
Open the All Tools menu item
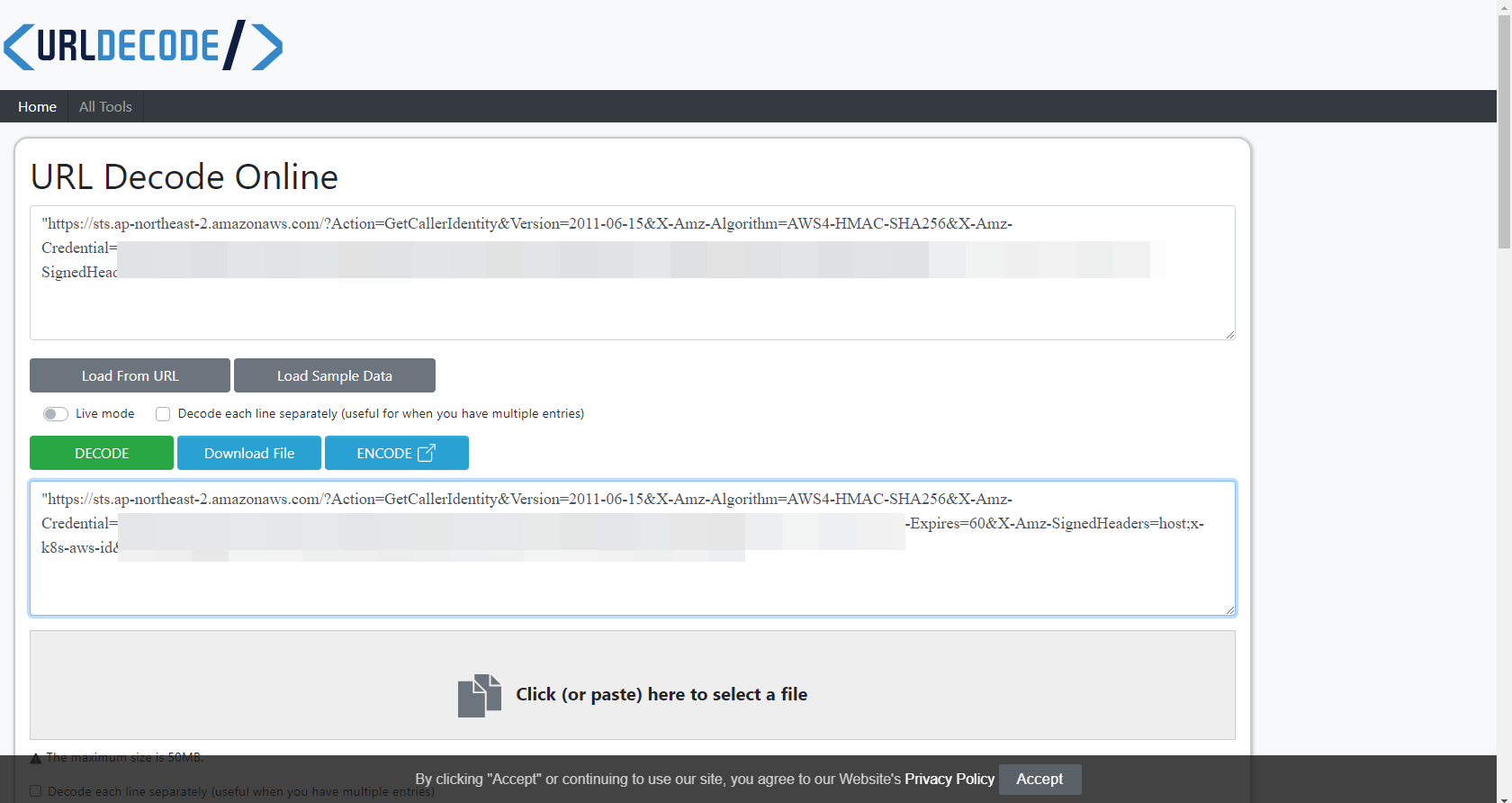pyautogui.click(x=105, y=106)
